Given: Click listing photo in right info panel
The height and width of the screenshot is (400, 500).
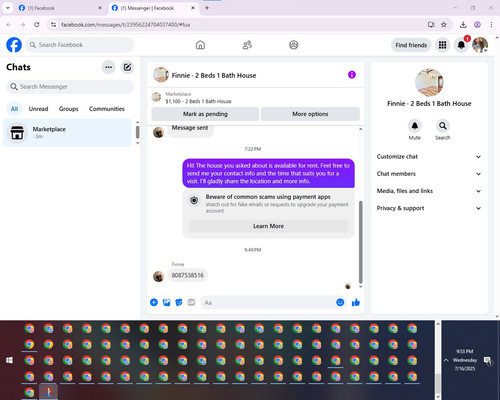Looking at the screenshot, I should tap(429, 82).
